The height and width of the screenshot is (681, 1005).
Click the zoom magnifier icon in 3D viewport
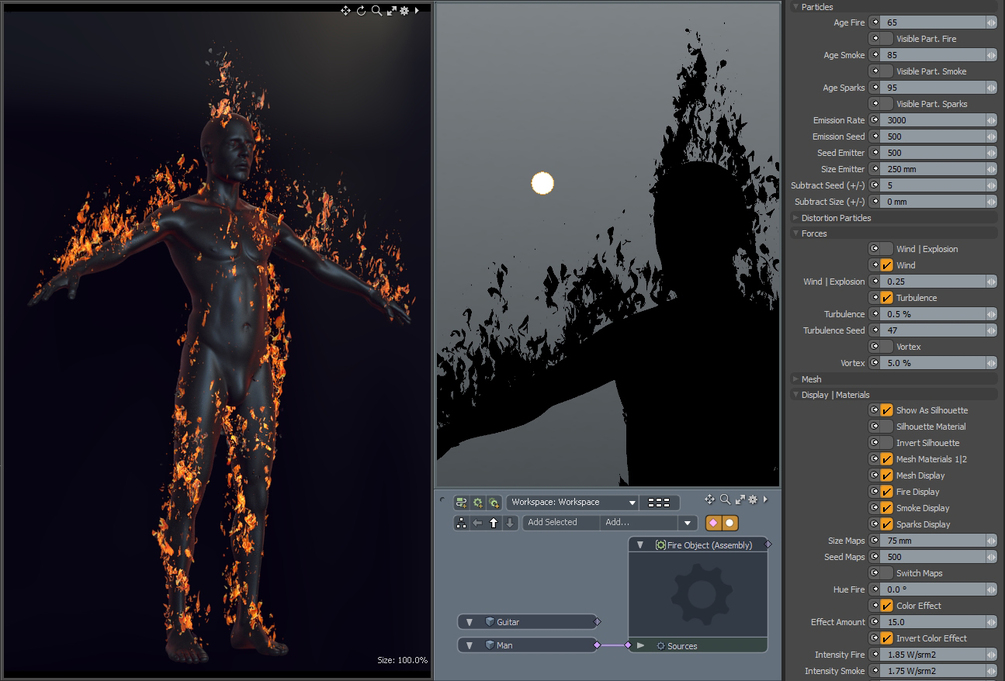coord(376,10)
